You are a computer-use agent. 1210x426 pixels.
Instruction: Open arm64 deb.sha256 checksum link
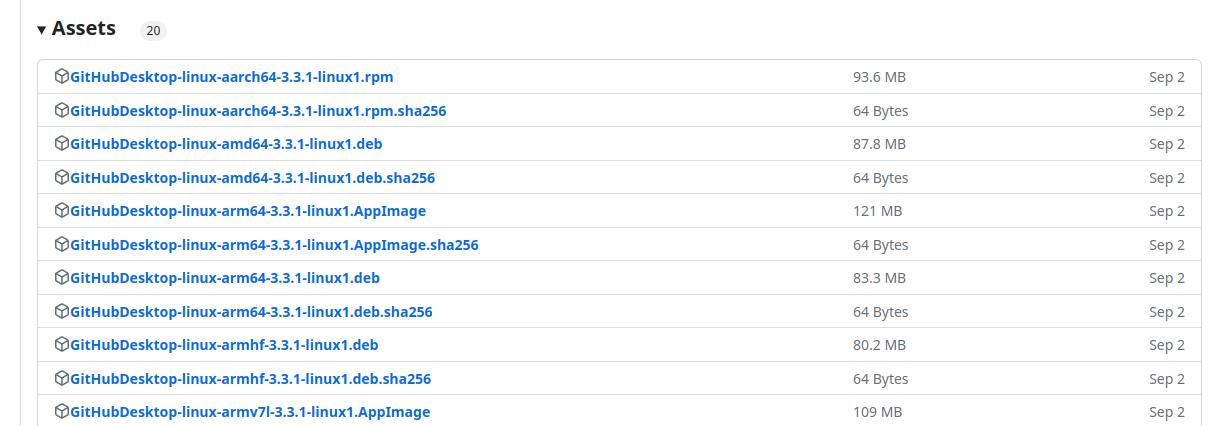[x=251, y=312]
